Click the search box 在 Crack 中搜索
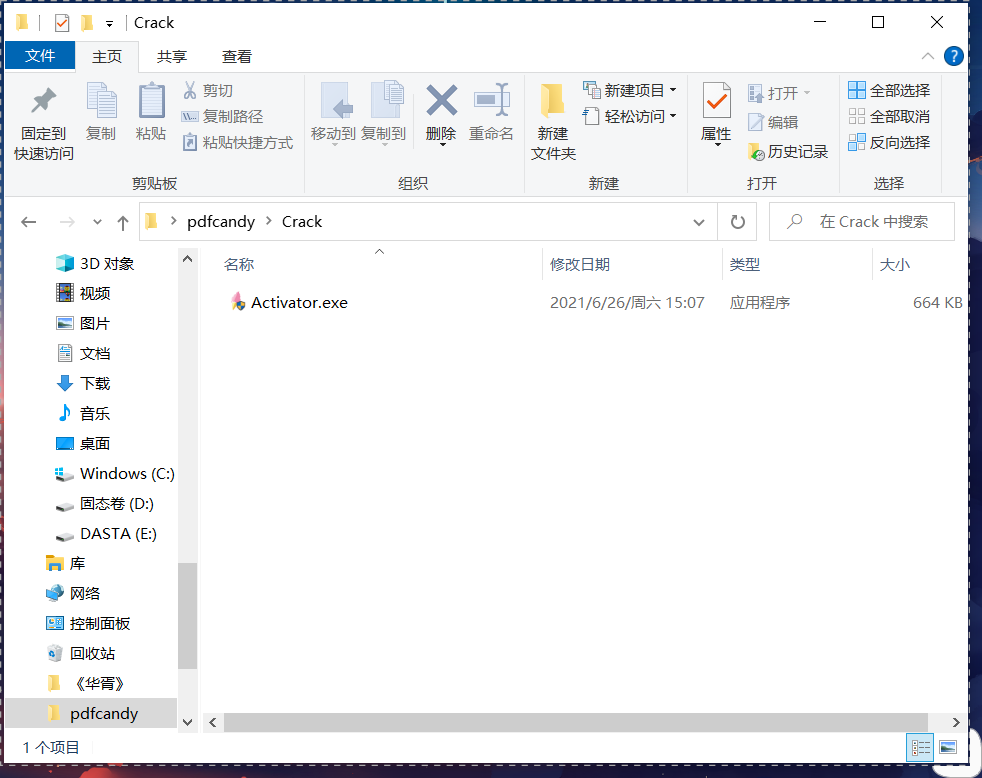This screenshot has width=982, height=778. point(862,222)
